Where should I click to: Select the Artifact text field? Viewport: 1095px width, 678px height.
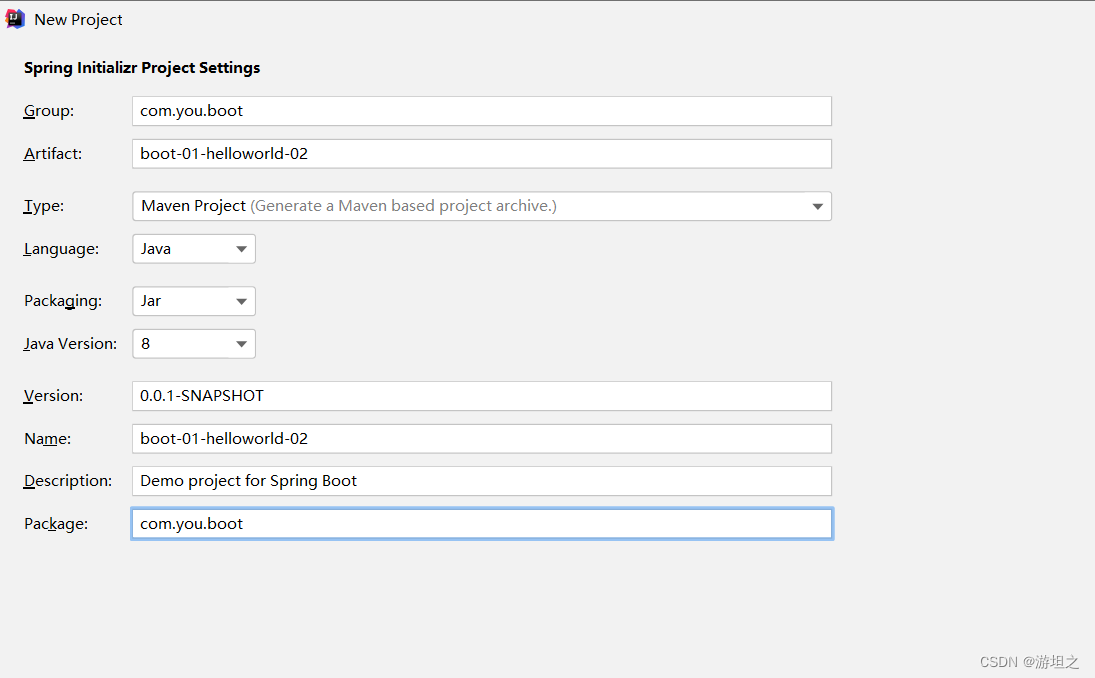[480, 153]
